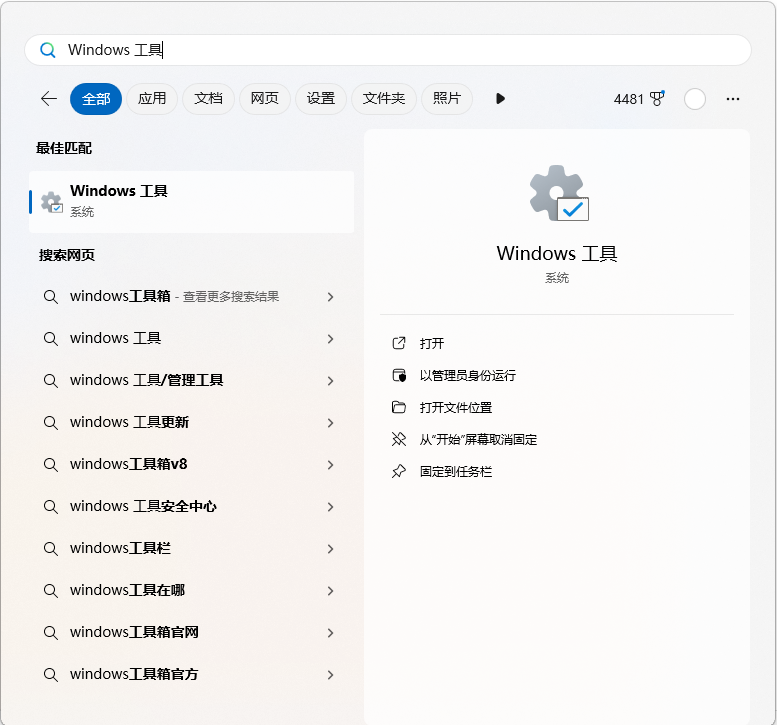Open the Windows 工具 best match result

point(191,202)
